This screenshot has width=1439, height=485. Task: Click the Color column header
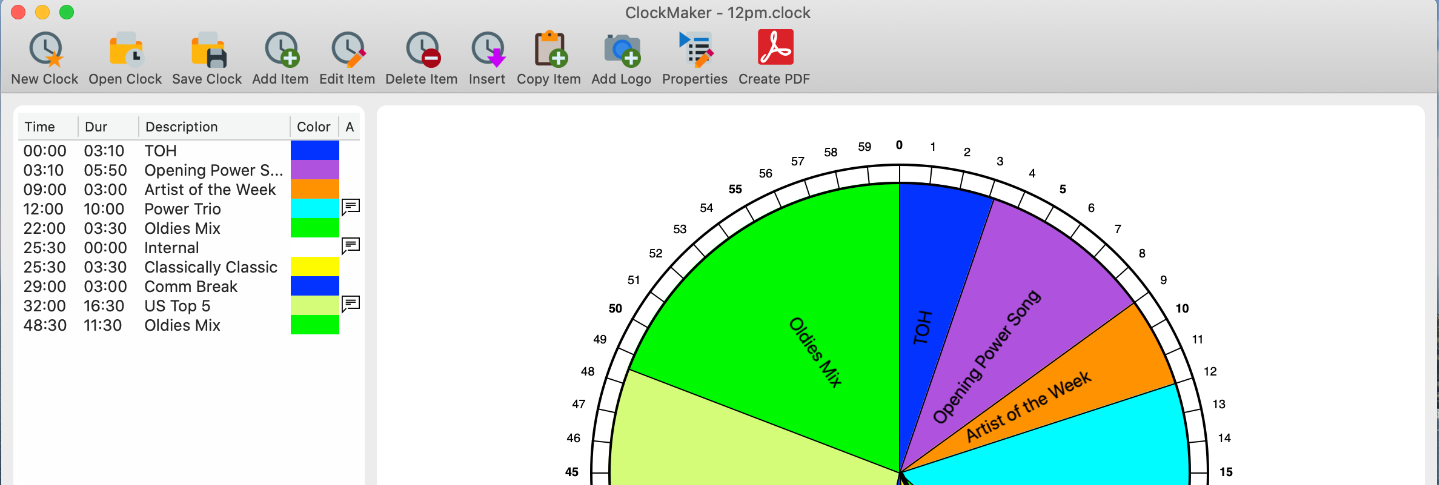pyautogui.click(x=314, y=127)
